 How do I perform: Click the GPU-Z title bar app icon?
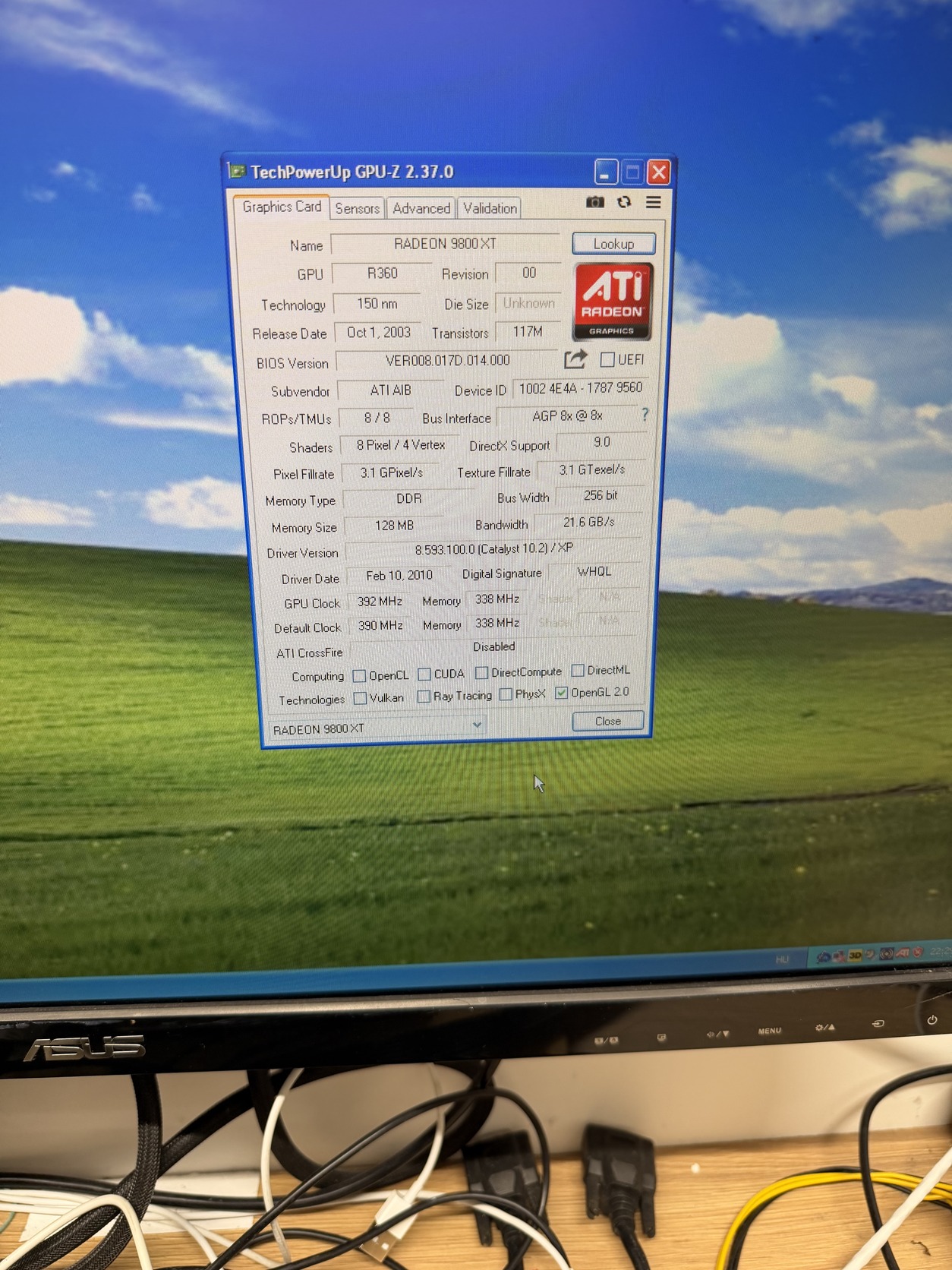click(x=237, y=171)
